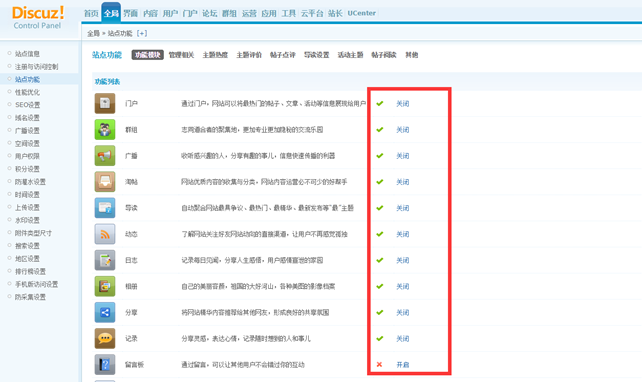This screenshot has height=383, width=643.
Task: Click the green check for 群组
Action: (x=380, y=130)
